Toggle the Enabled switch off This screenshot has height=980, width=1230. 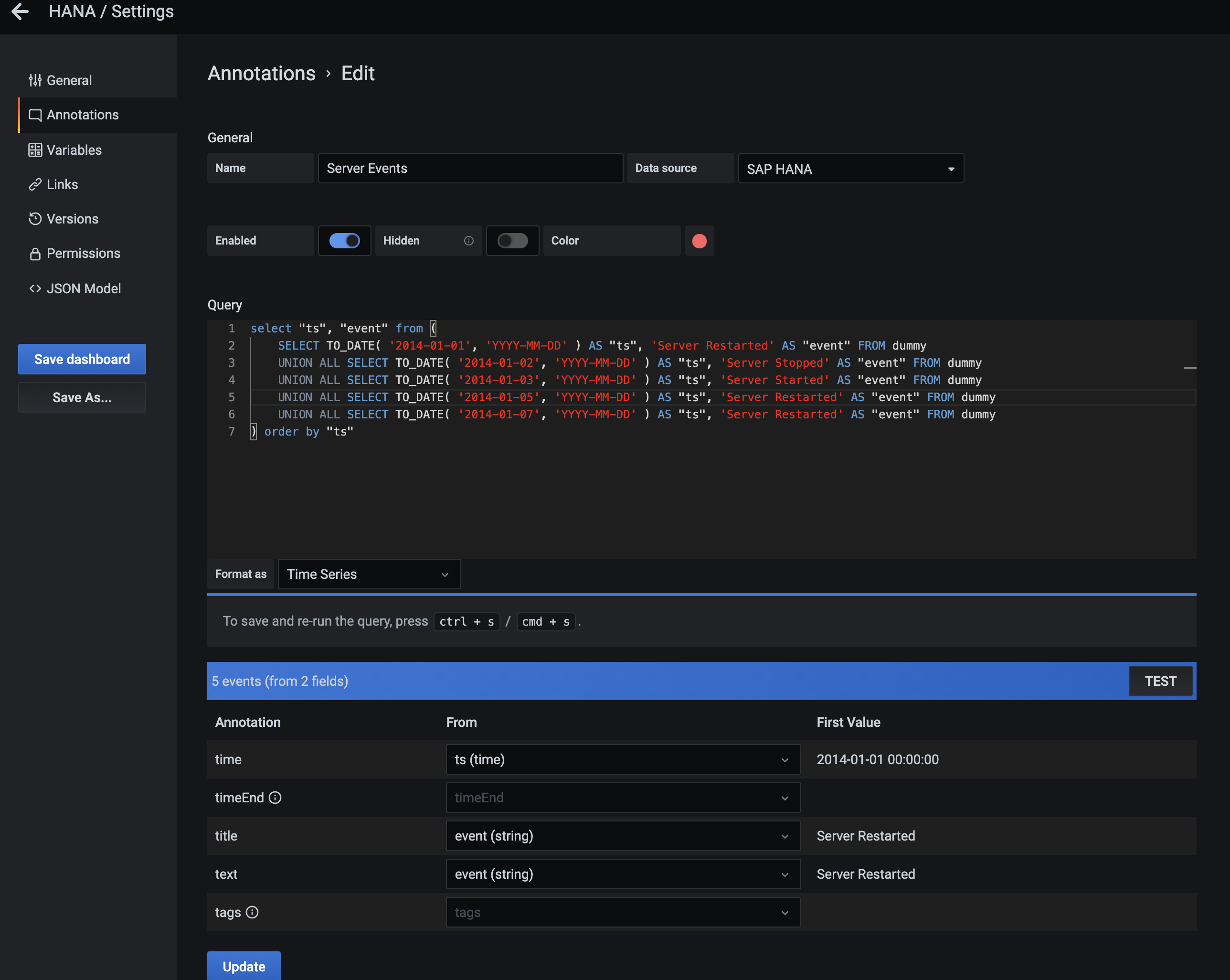tap(345, 241)
